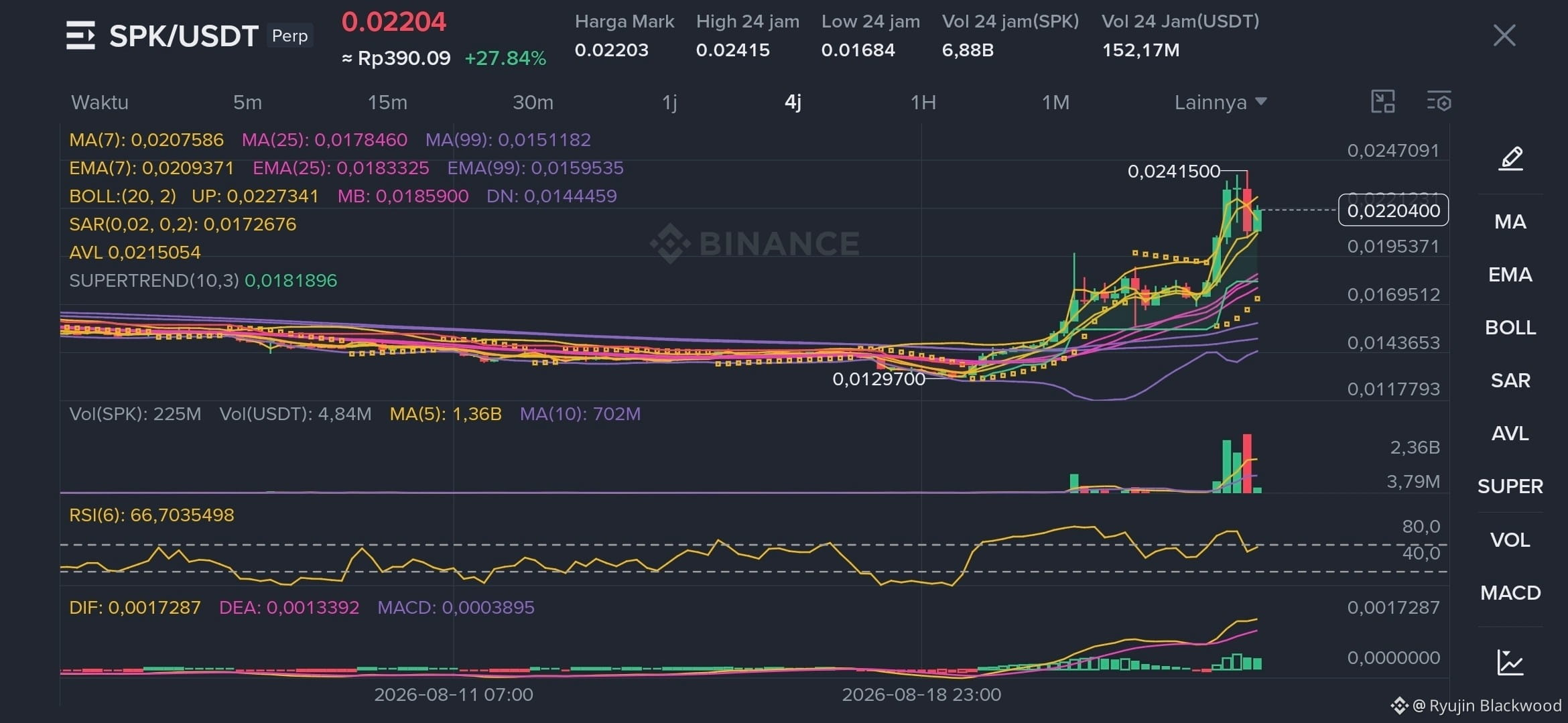Tap the SPK/USDT pair name
The image size is (1568, 723).
click(x=184, y=36)
